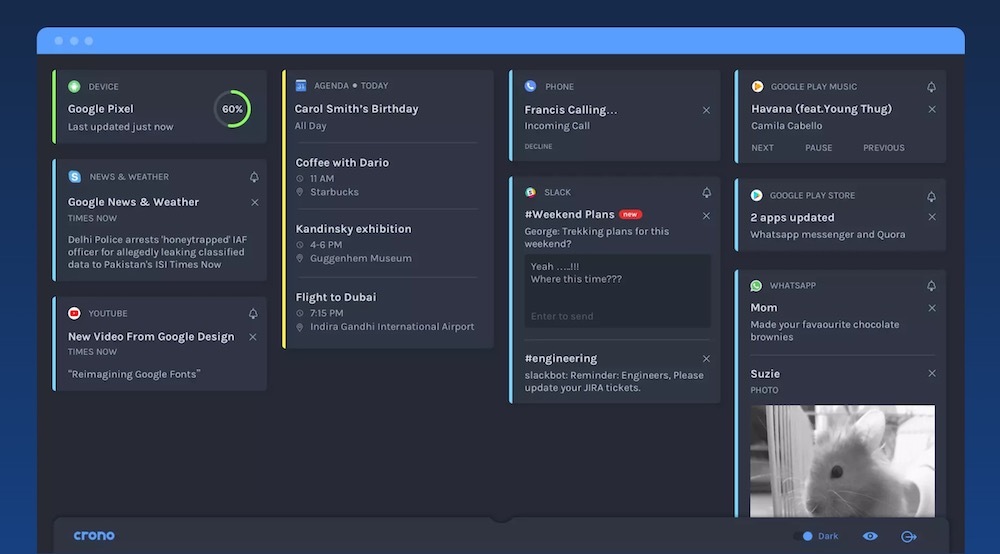The image size is (1000, 554).
Task: Click the Google Play Store bell icon
Action: [x=932, y=196]
